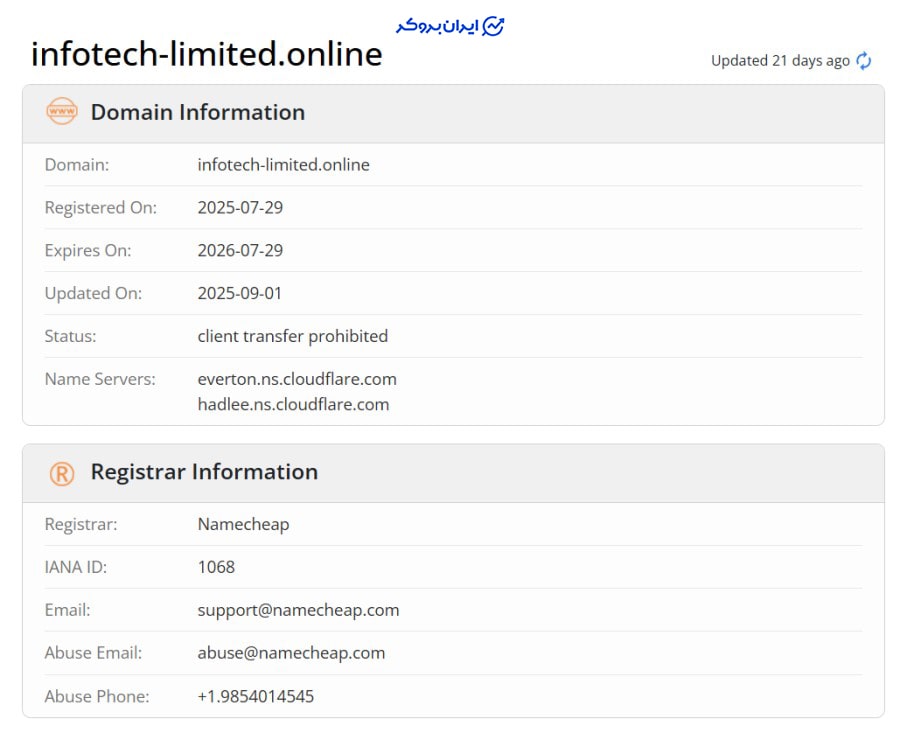This screenshot has height=733, width=900.
Task: Click the IANA ID value 1068
Action: click(x=216, y=567)
